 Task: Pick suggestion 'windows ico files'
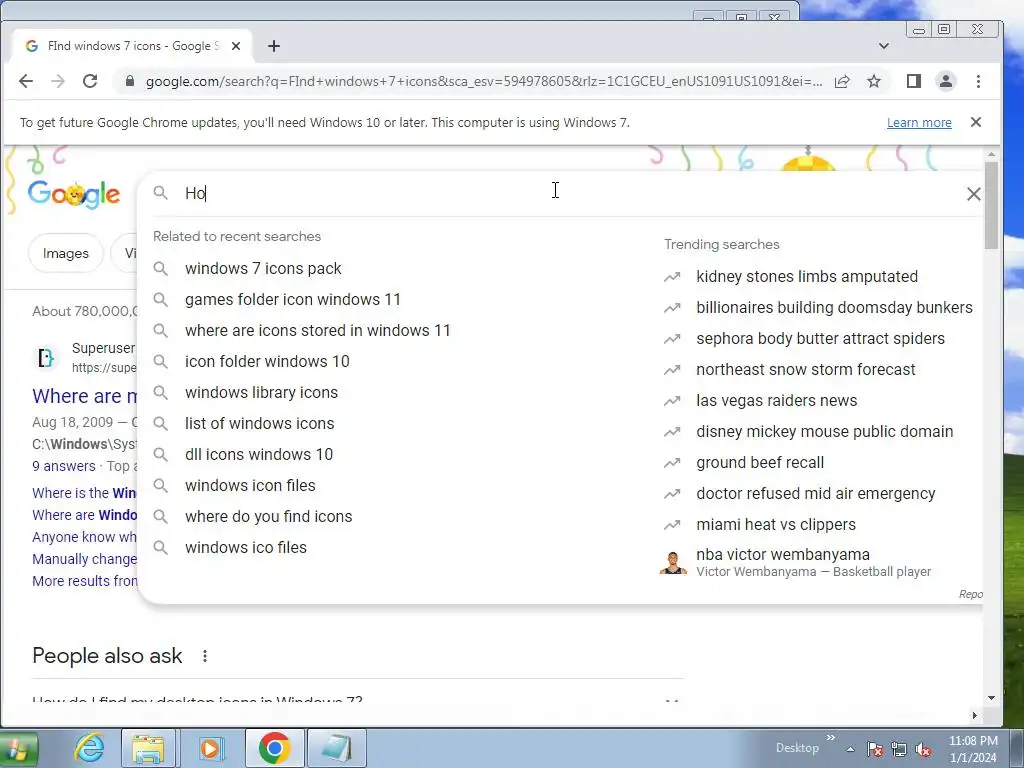click(x=246, y=548)
